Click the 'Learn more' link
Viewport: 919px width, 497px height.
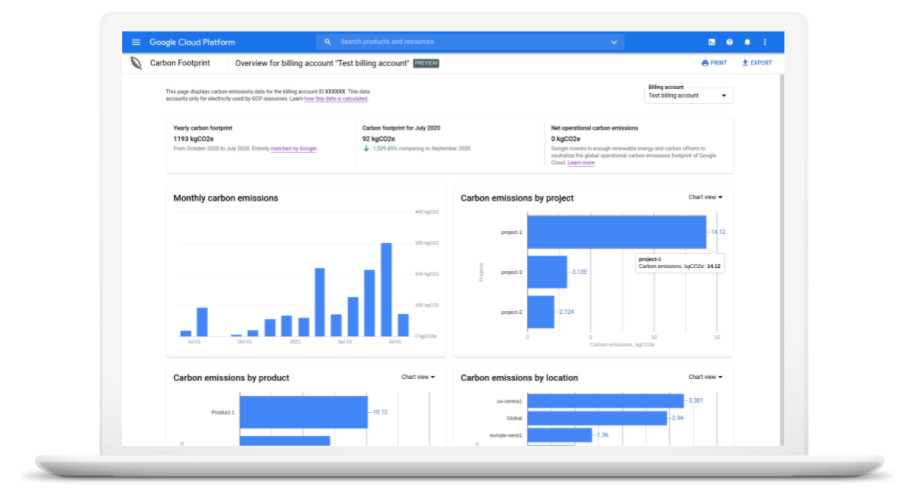[x=581, y=162]
